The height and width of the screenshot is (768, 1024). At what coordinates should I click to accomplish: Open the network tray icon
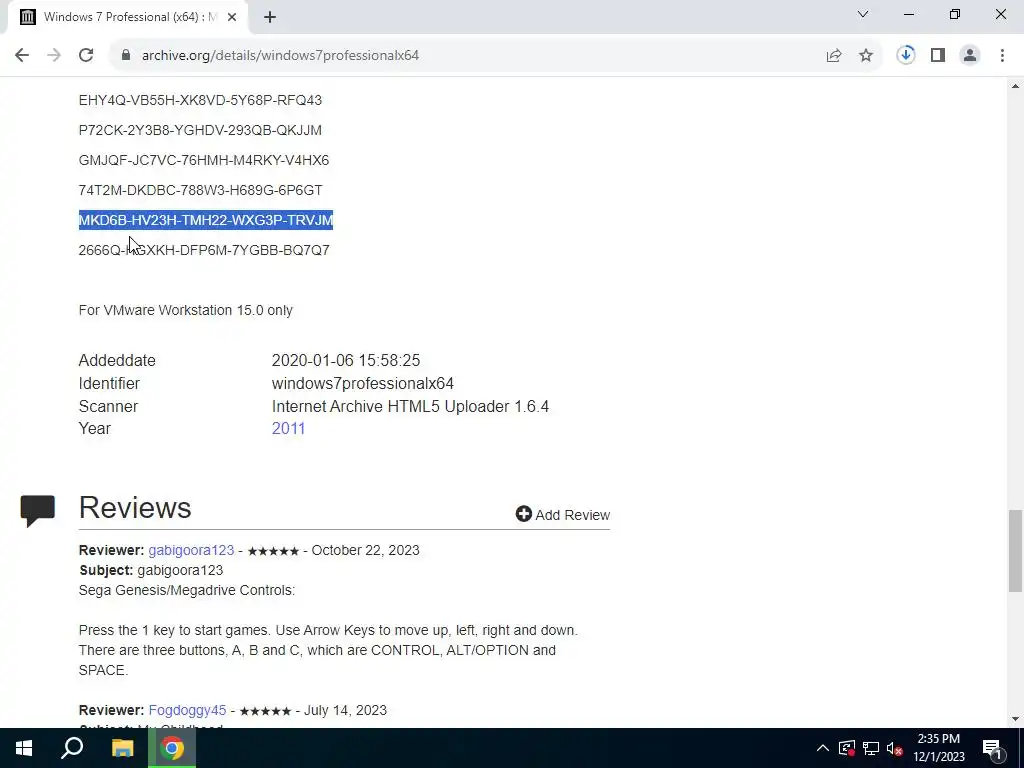871,748
